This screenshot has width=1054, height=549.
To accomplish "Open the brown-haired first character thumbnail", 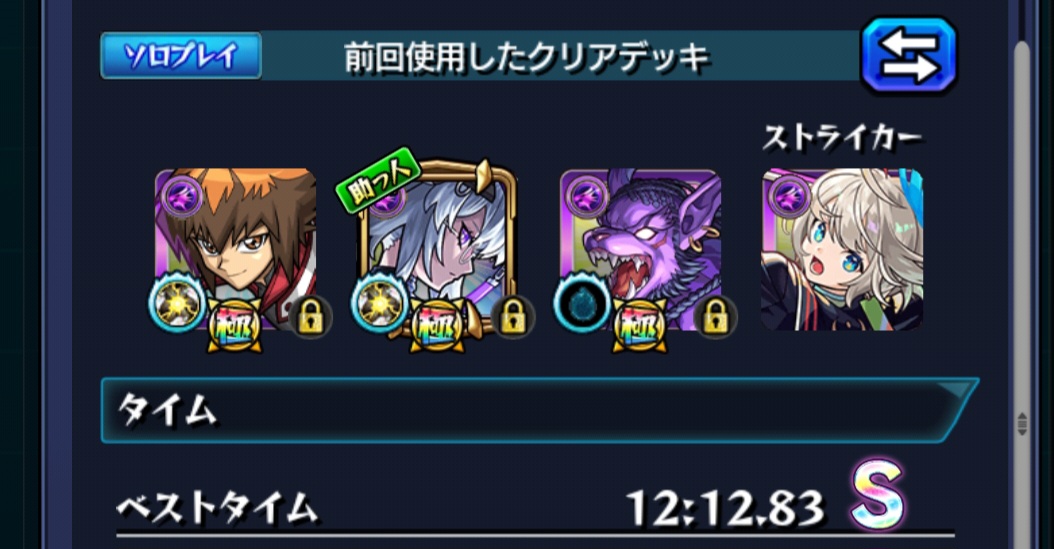I will click(x=235, y=249).
